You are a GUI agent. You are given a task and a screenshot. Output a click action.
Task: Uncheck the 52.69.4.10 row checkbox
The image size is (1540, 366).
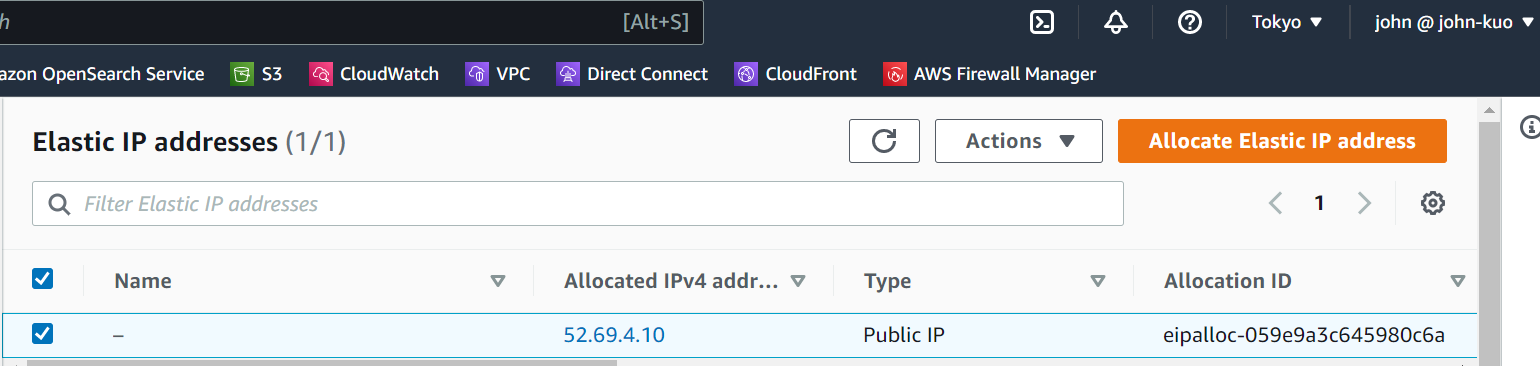(x=43, y=334)
